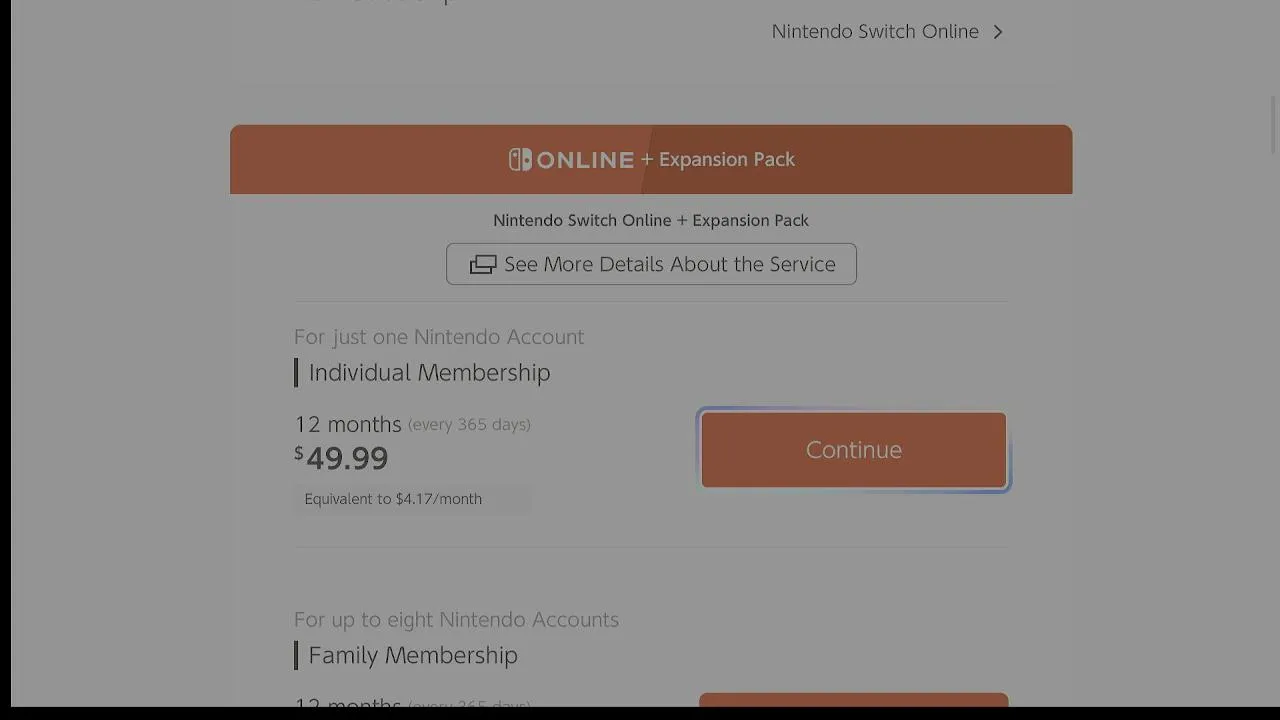Click the "(every 365 days)" note beside 12 months
The width and height of the screenshot is (1280, 720).
tap(469, 425)
